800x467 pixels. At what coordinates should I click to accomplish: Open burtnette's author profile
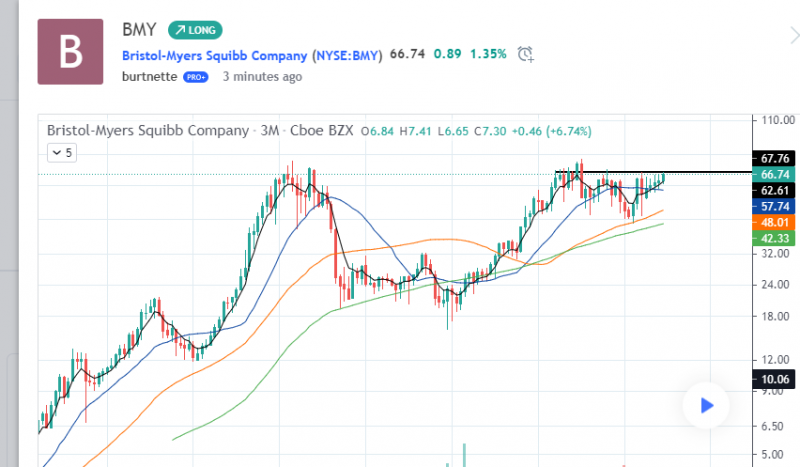pos(149,76)
